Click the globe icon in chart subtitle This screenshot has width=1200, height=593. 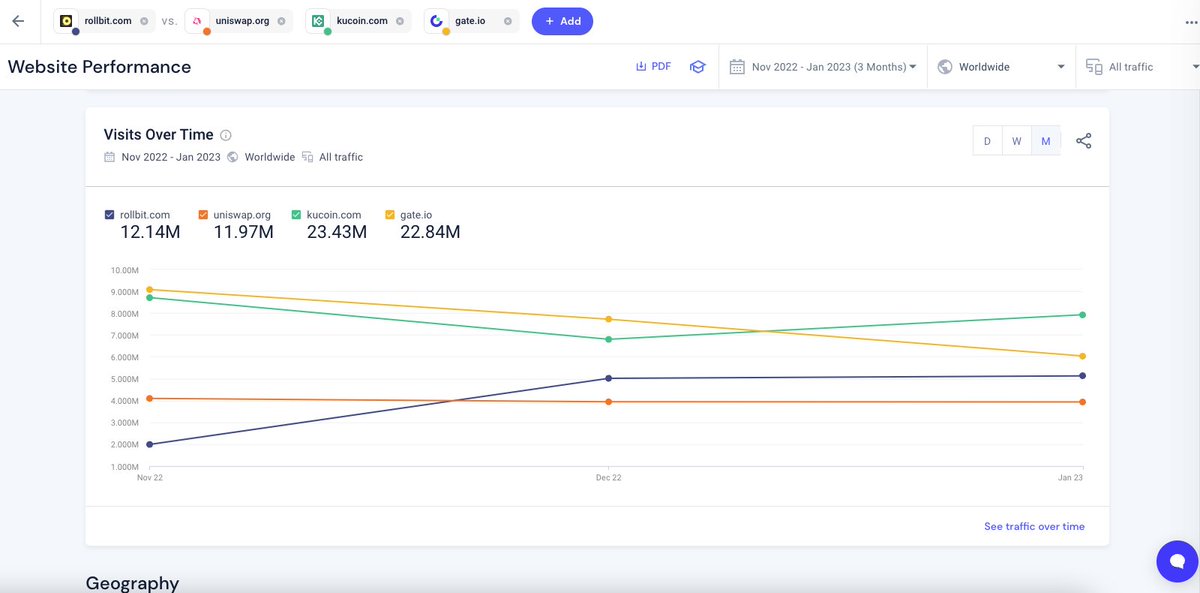pos(233,157)
